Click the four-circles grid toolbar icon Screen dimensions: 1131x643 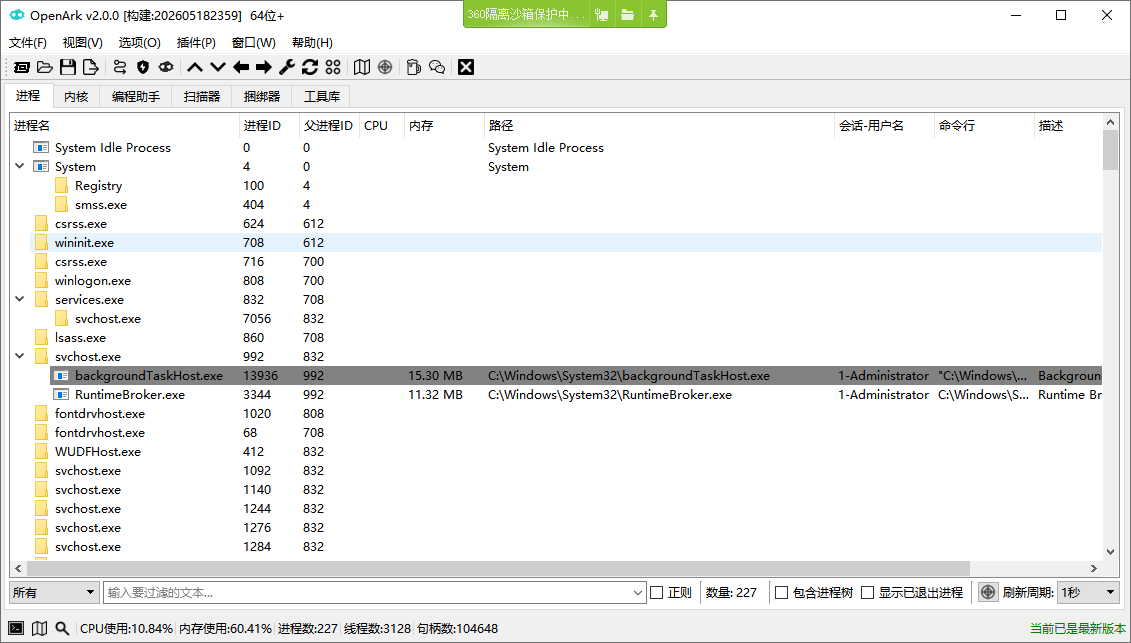333,67
